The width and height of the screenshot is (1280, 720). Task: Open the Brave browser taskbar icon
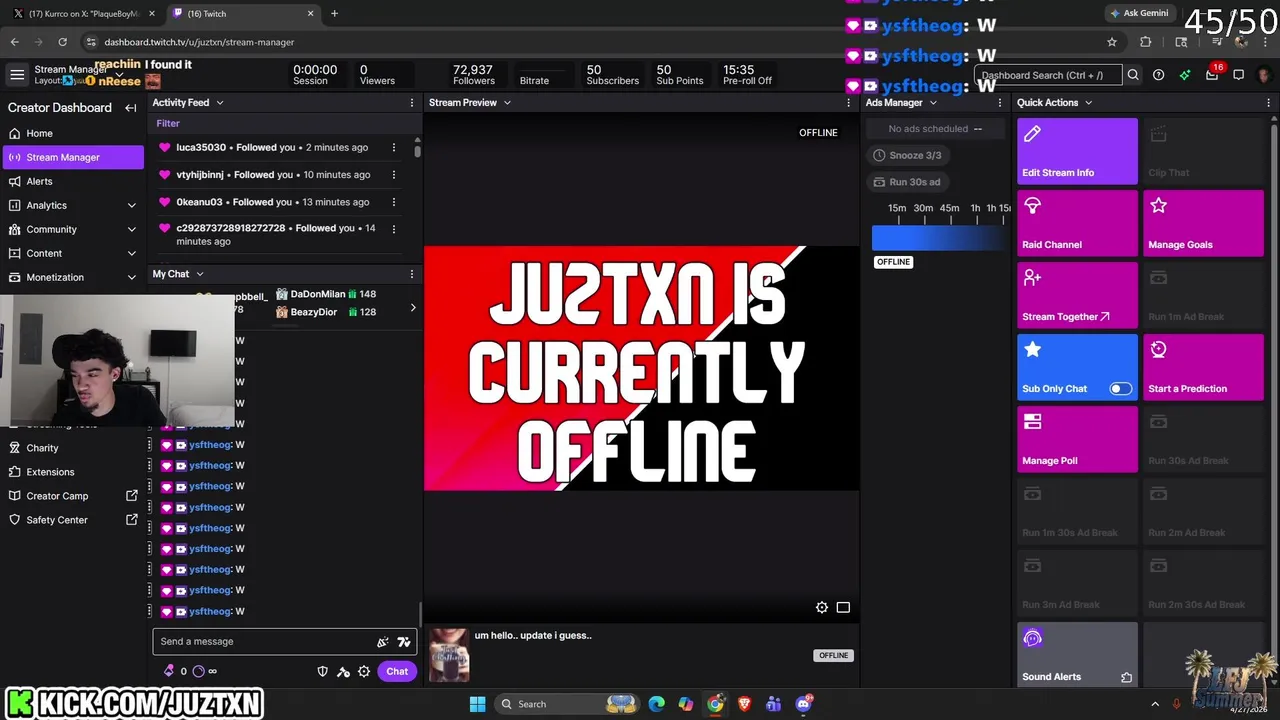pos(744,704)
